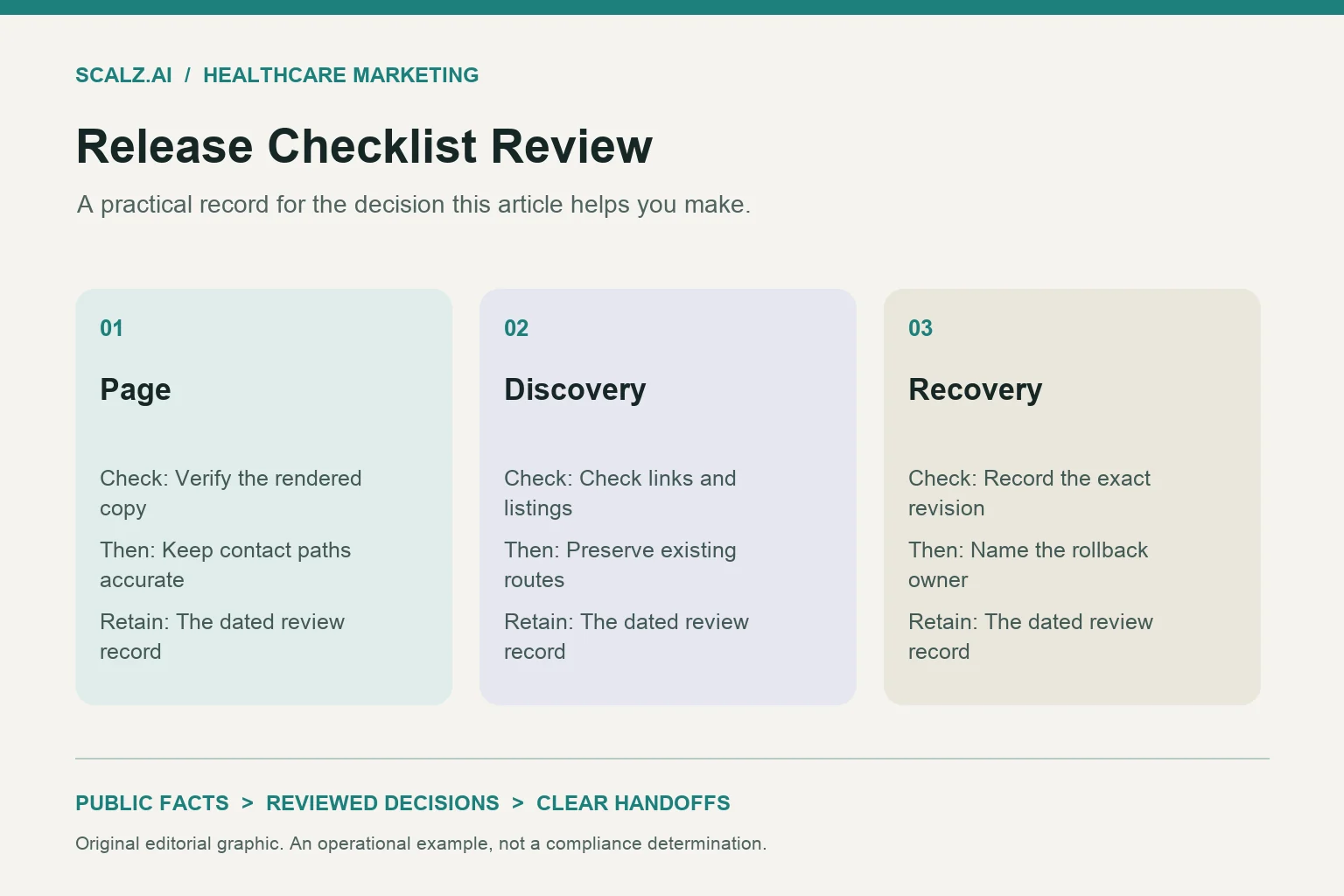Click 'Check: Verify the rendered copy'

[x=230, y=493]
